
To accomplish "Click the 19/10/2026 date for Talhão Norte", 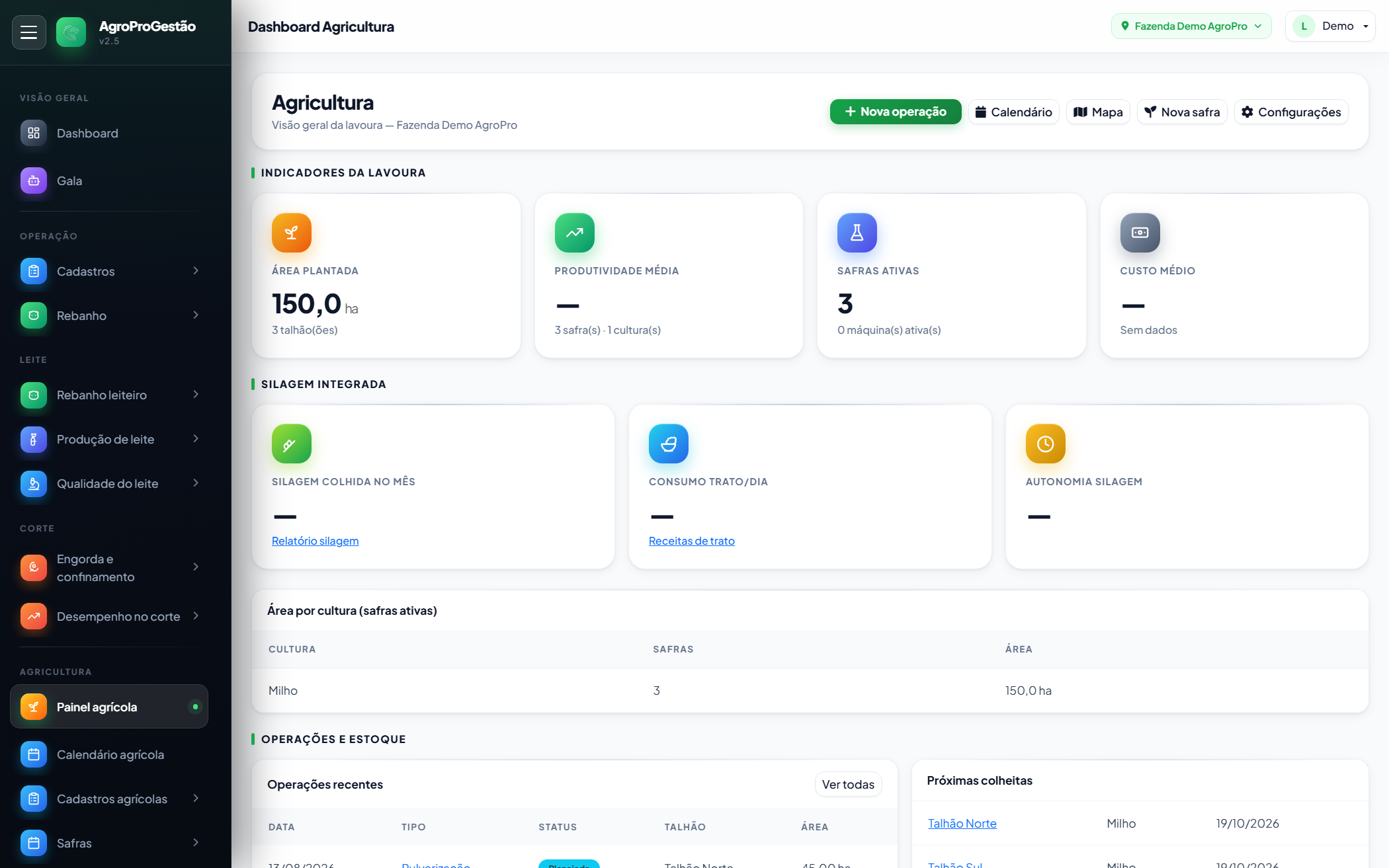I will pyautogui.click(x=1247, y=823).
